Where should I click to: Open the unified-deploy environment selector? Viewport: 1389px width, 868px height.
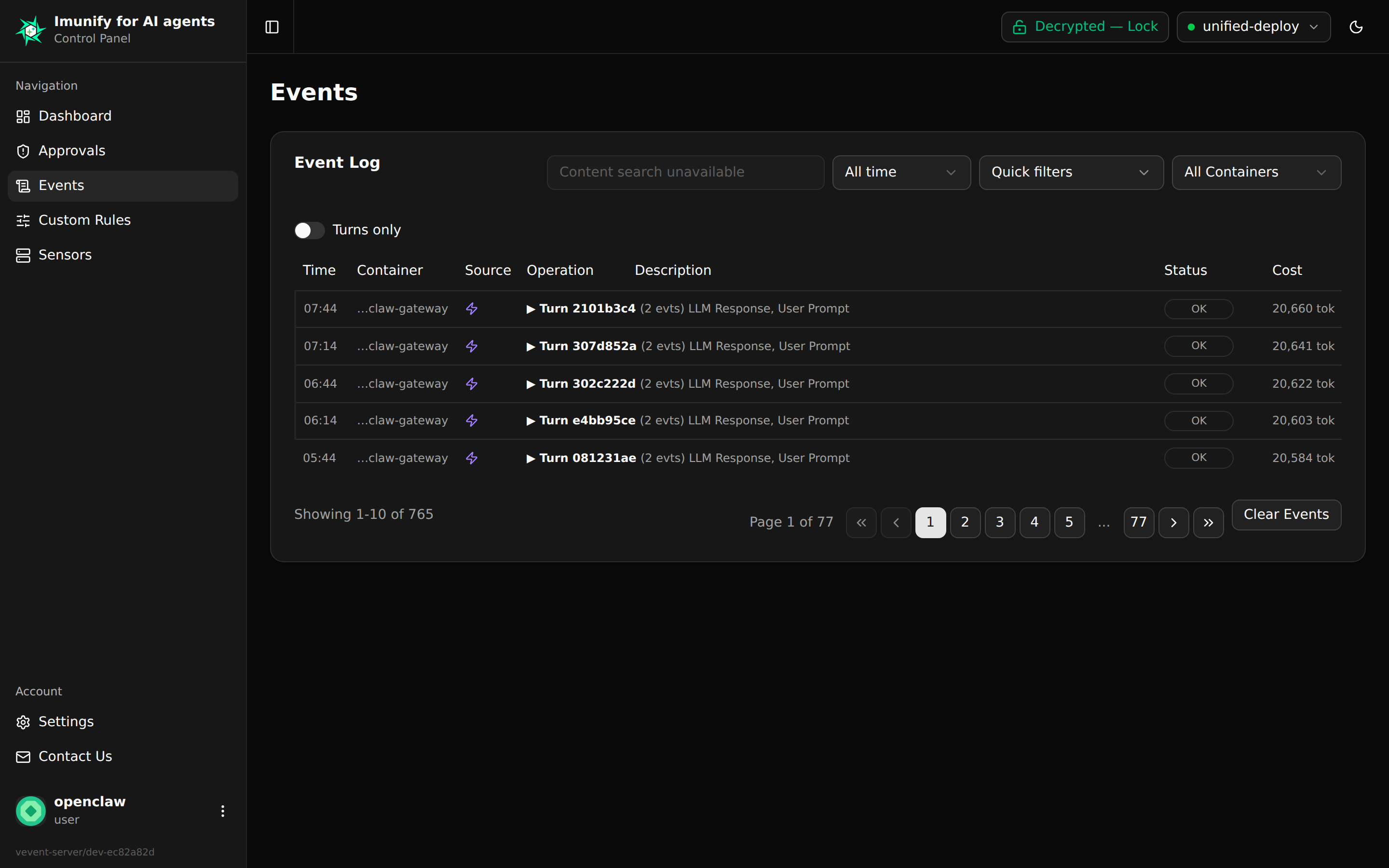(1253, 27)
